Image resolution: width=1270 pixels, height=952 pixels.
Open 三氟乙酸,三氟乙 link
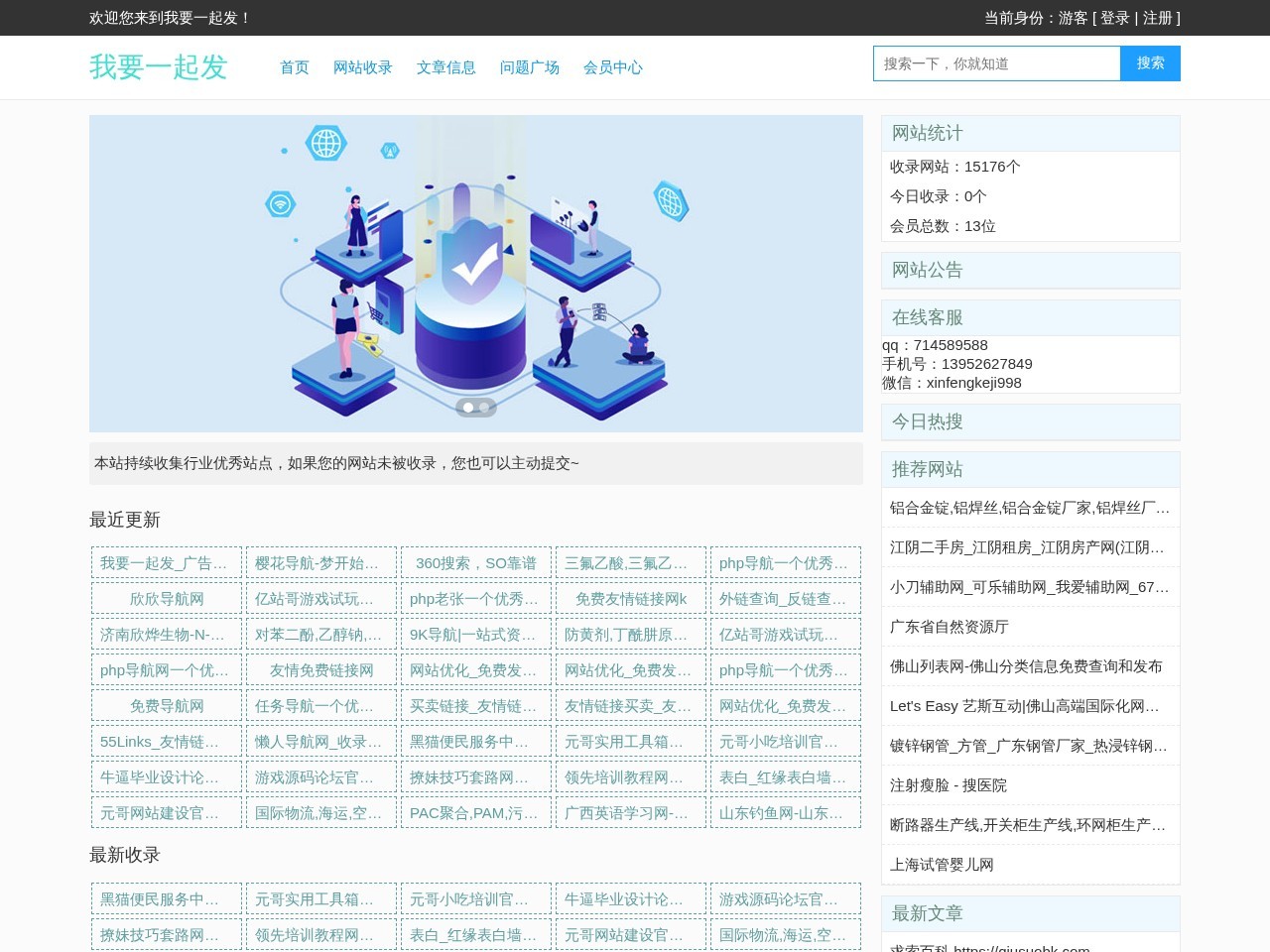[x=631, y=563]
